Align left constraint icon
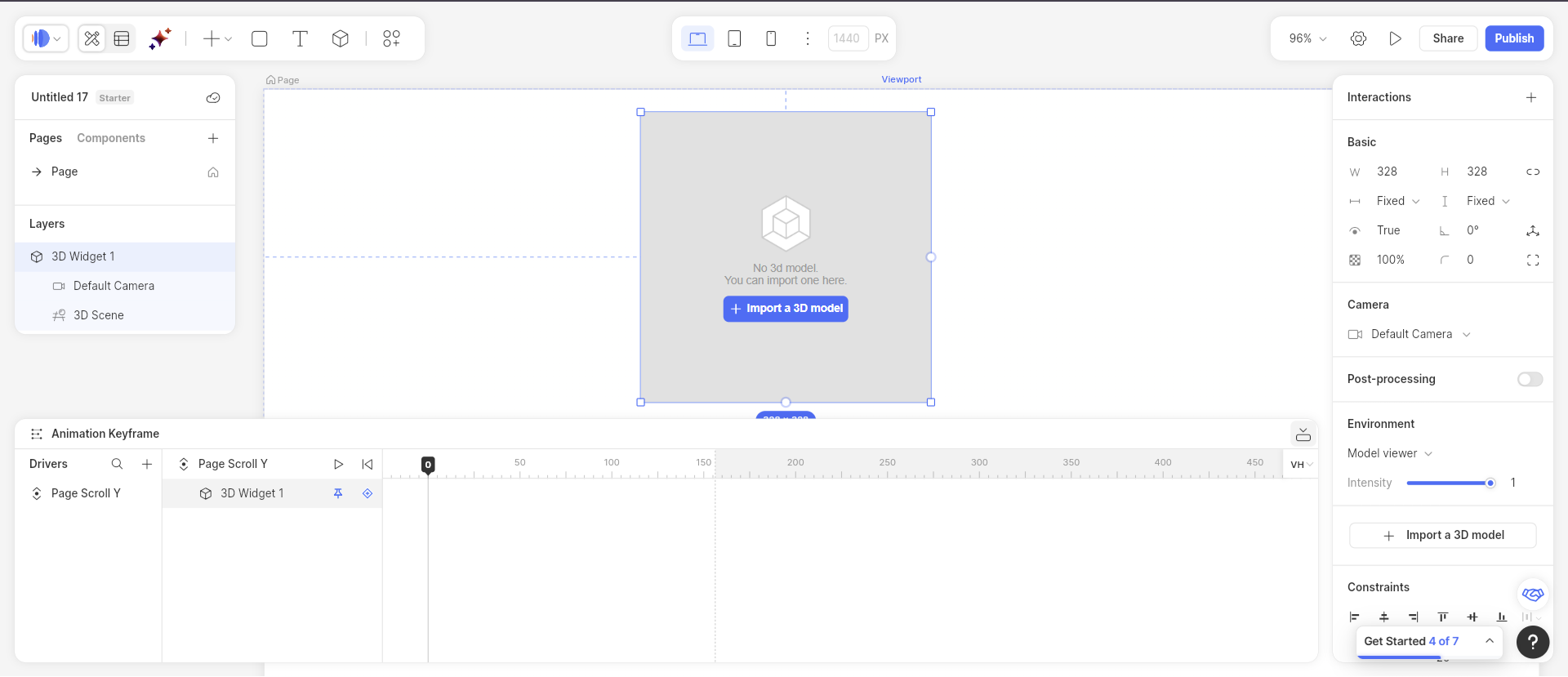Viewport: 1568px width, 677px height. click(x=1355, y=617)
